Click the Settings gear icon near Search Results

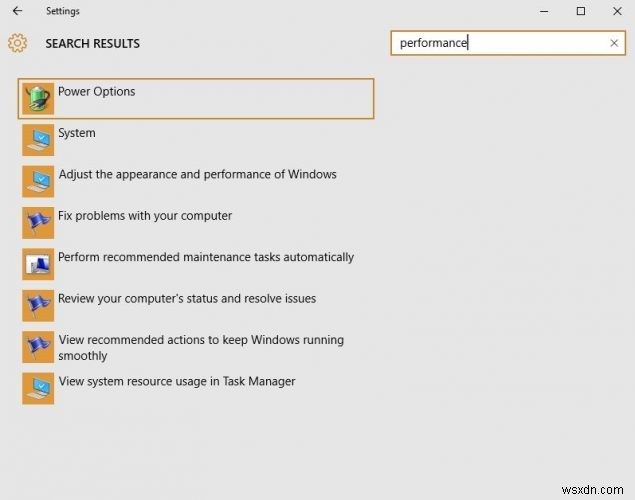click(17, 43)
